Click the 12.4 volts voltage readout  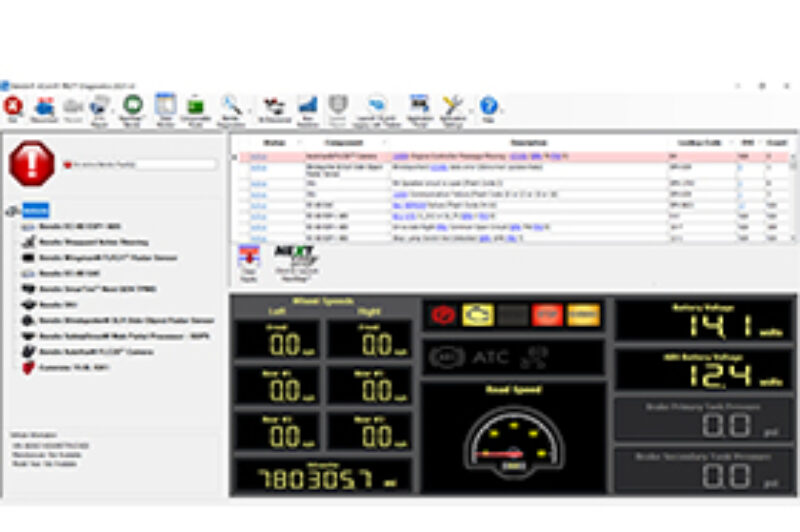click(705, 370)
